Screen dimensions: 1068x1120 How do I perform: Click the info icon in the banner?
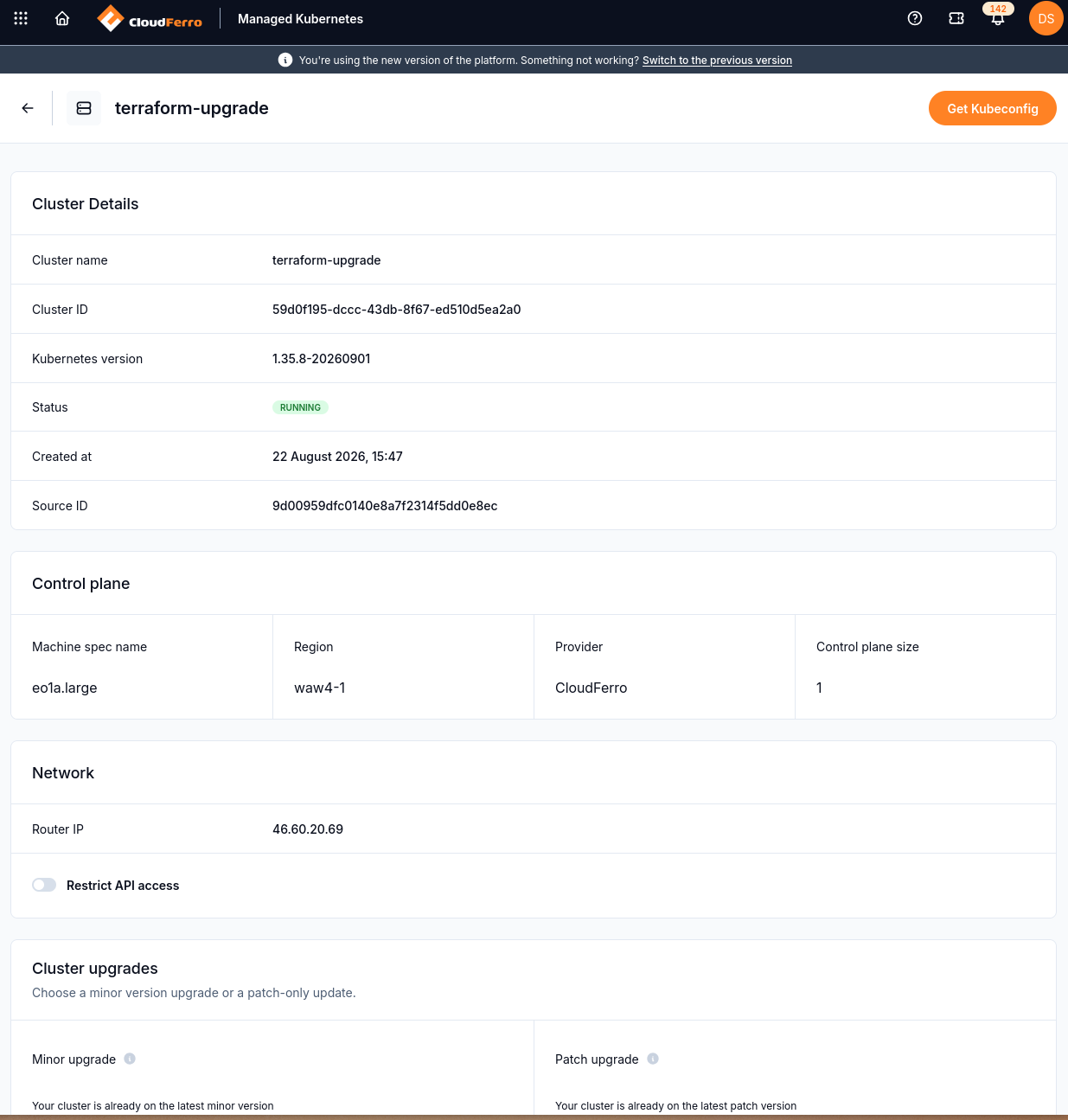click(x=285, y=60)
